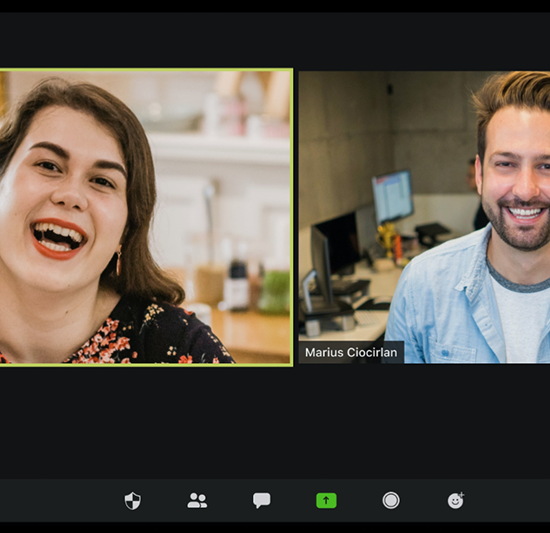The width and height of the screenshot is (550, 533).
Task: Open the Reactions smiley icon
Action: [x=456, y=500]
